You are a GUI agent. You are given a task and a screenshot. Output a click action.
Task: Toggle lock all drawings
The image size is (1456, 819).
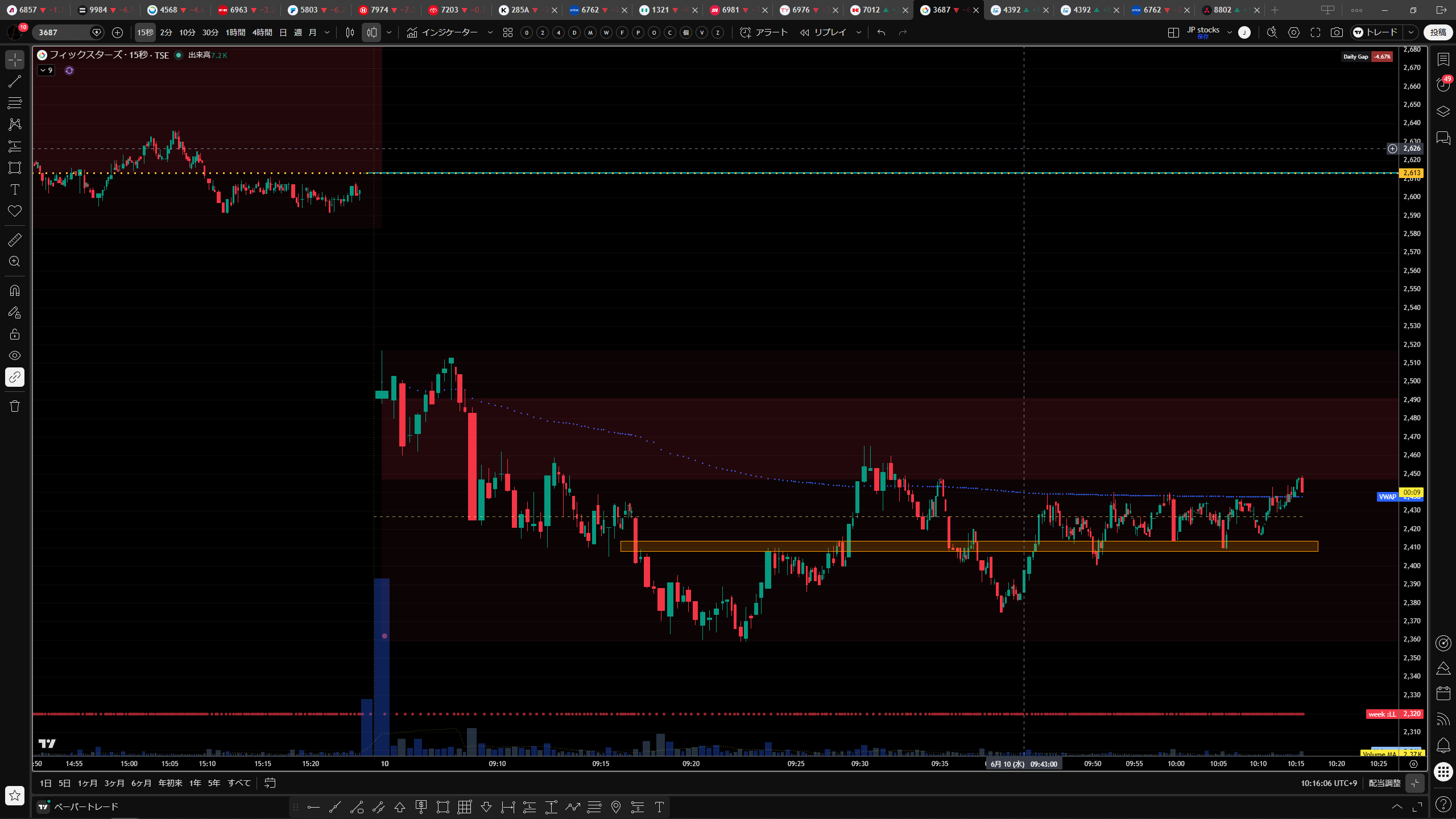click(x=15, y=334)
